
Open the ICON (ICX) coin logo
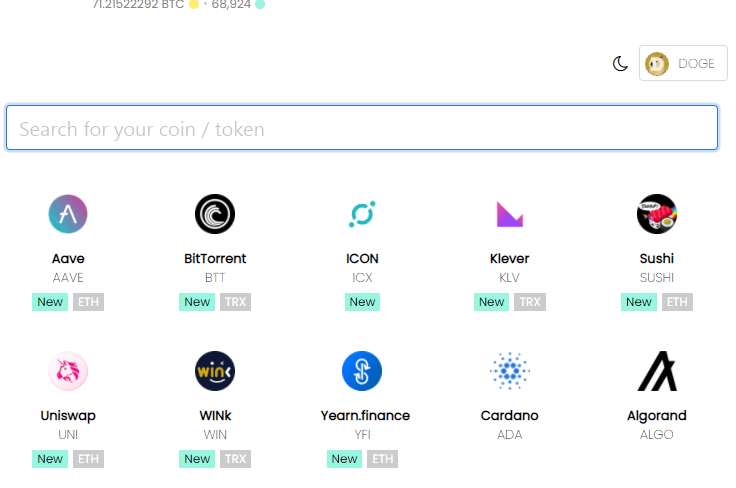coord(362,214)
